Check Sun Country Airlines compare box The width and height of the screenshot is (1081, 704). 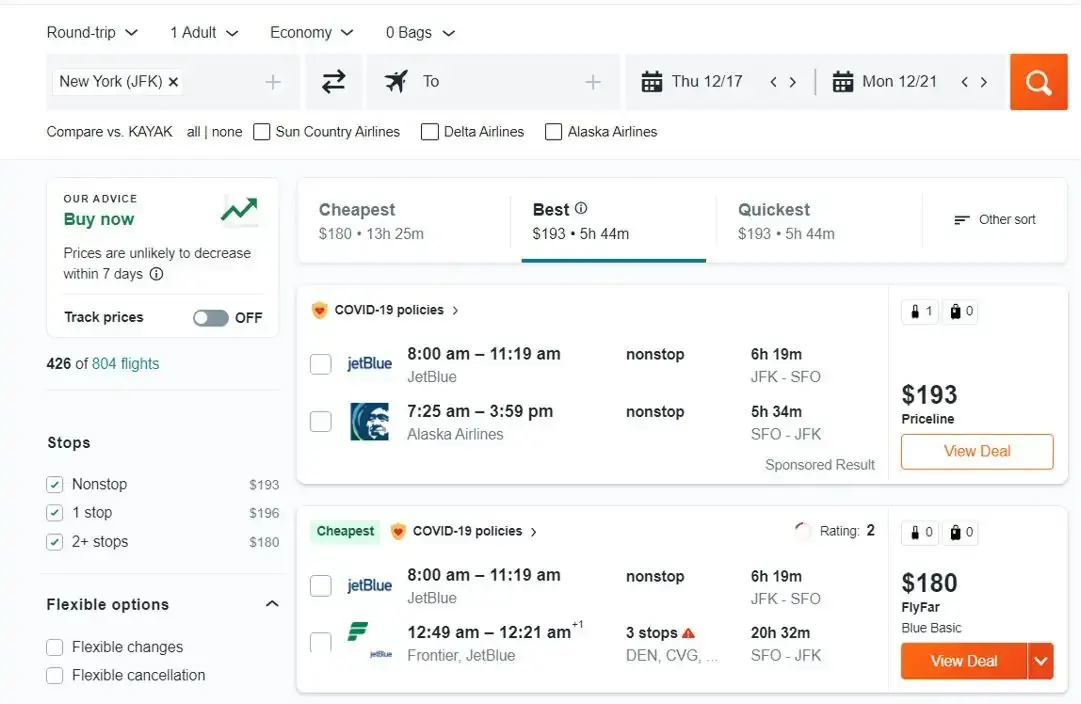pyautogui.click(x=261, y=132)
